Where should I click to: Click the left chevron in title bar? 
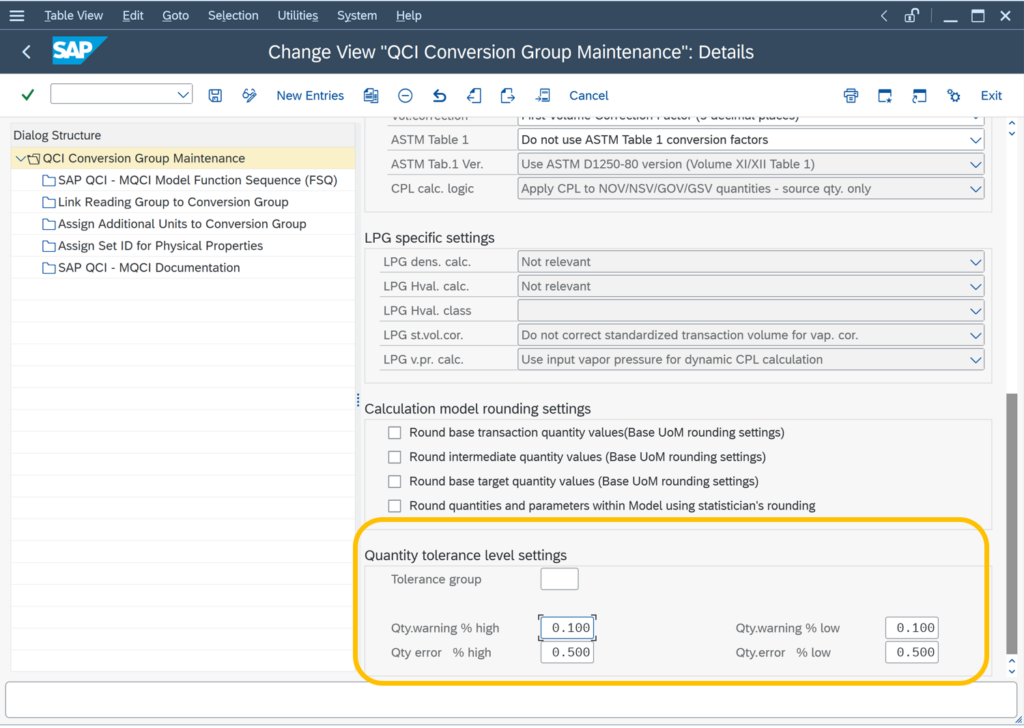[884, 15]
